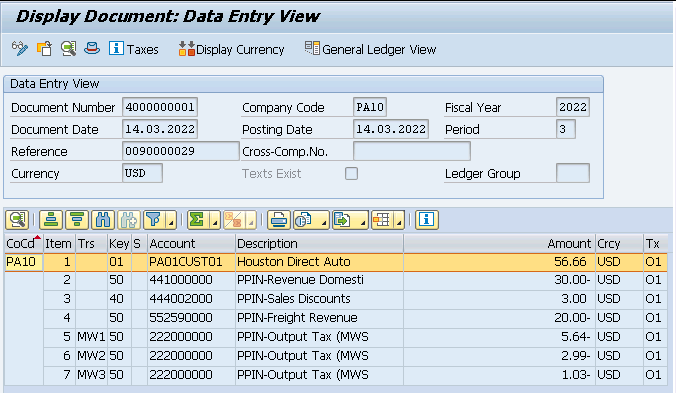
Task: Click the Houston Direct Auto description
Action: click(319, 262)
